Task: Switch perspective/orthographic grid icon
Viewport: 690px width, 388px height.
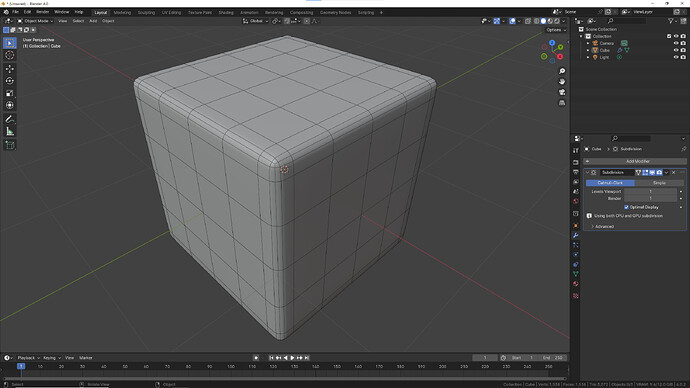Action: click(x=562, y=102)
